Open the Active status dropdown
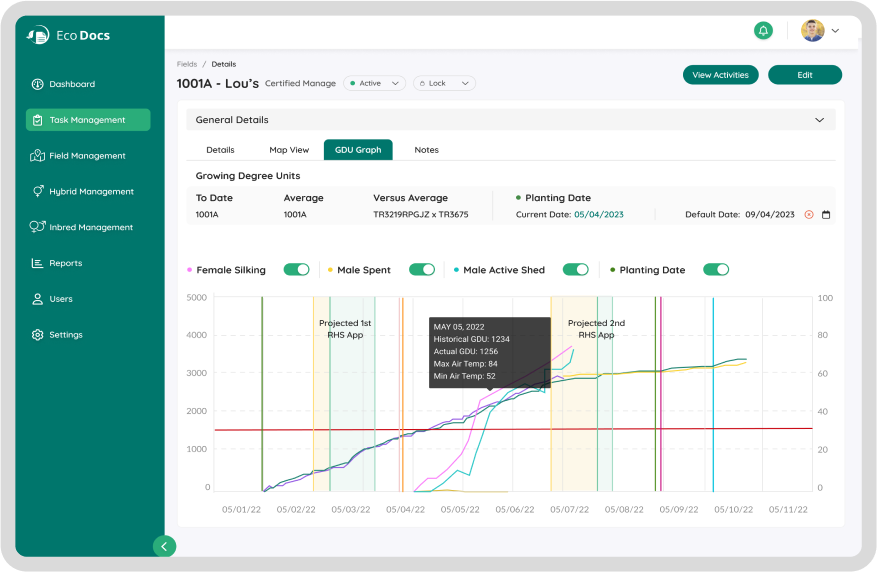This screenshot has height=572, width=877. (375, 83)
